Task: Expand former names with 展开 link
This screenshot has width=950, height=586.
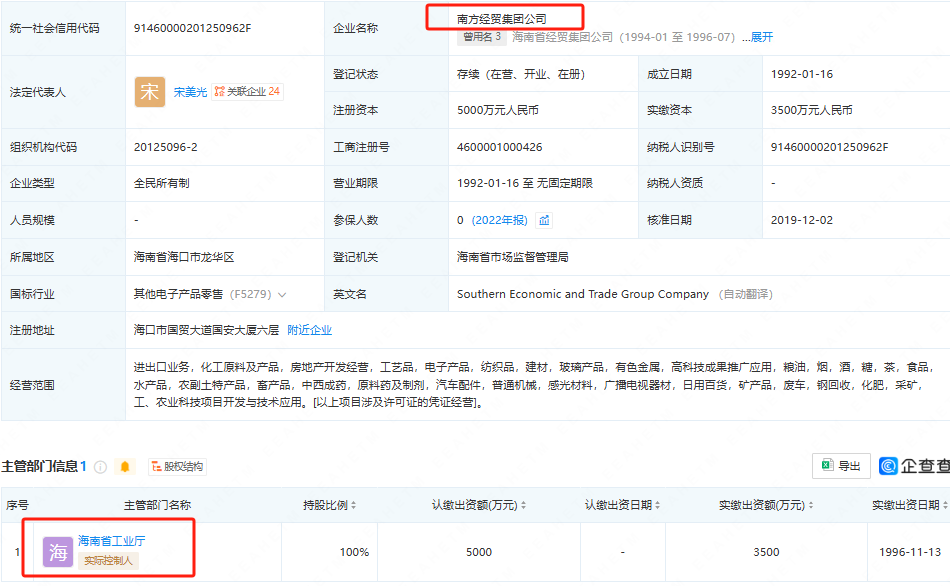Action: coord(762,38)
